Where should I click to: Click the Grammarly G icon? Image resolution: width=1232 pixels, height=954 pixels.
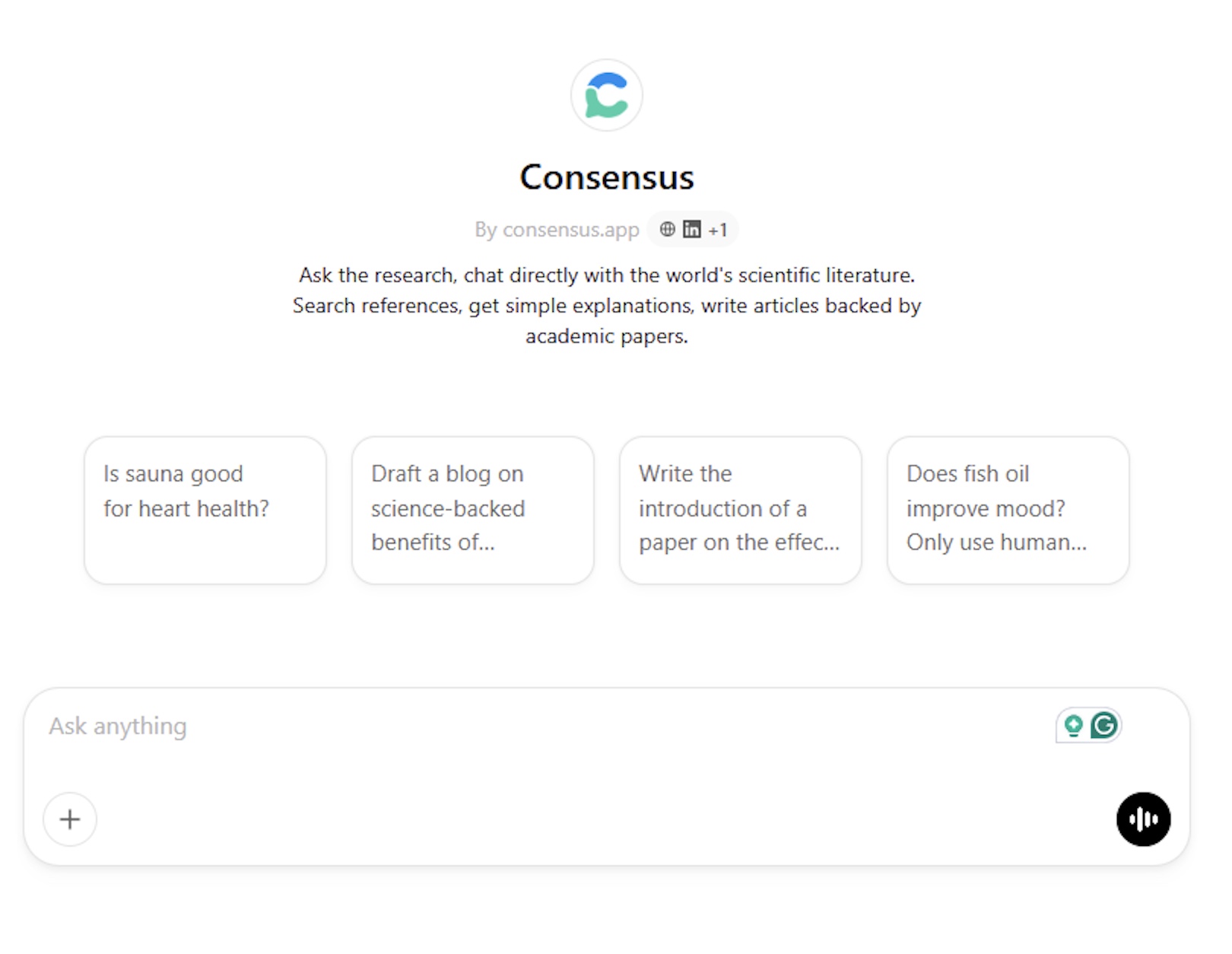pos(1103,725)
